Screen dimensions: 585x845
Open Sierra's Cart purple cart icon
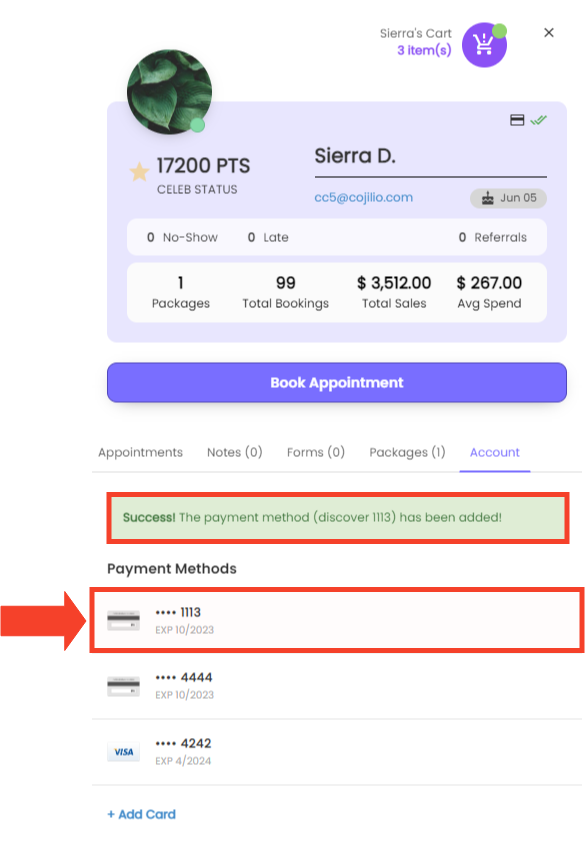click(484, 45)
